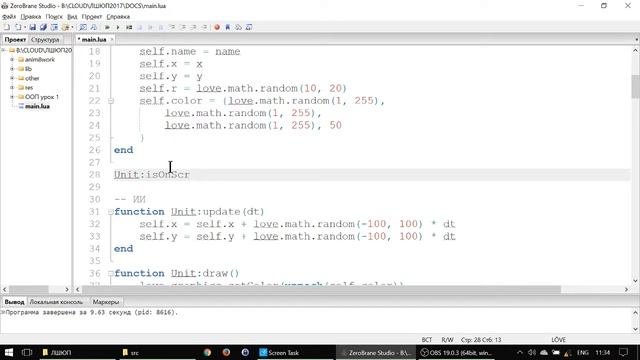
Task: Fold the self.color table at line 22
Action: [x=111, y=101]
